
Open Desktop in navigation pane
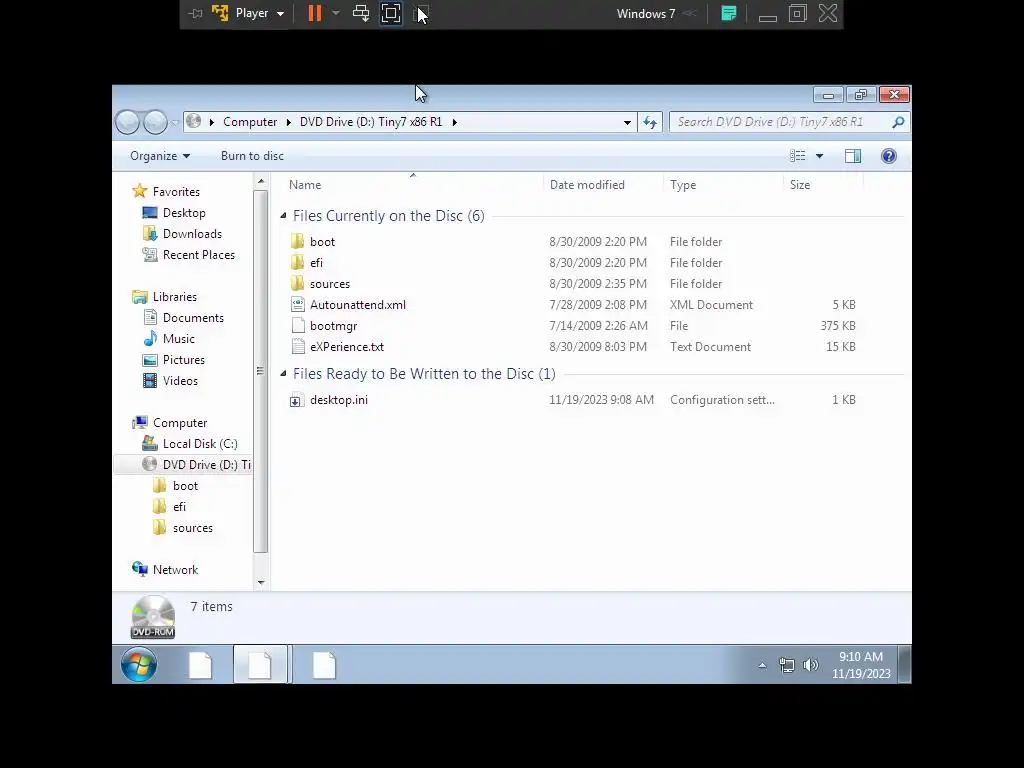coord(184,213)
